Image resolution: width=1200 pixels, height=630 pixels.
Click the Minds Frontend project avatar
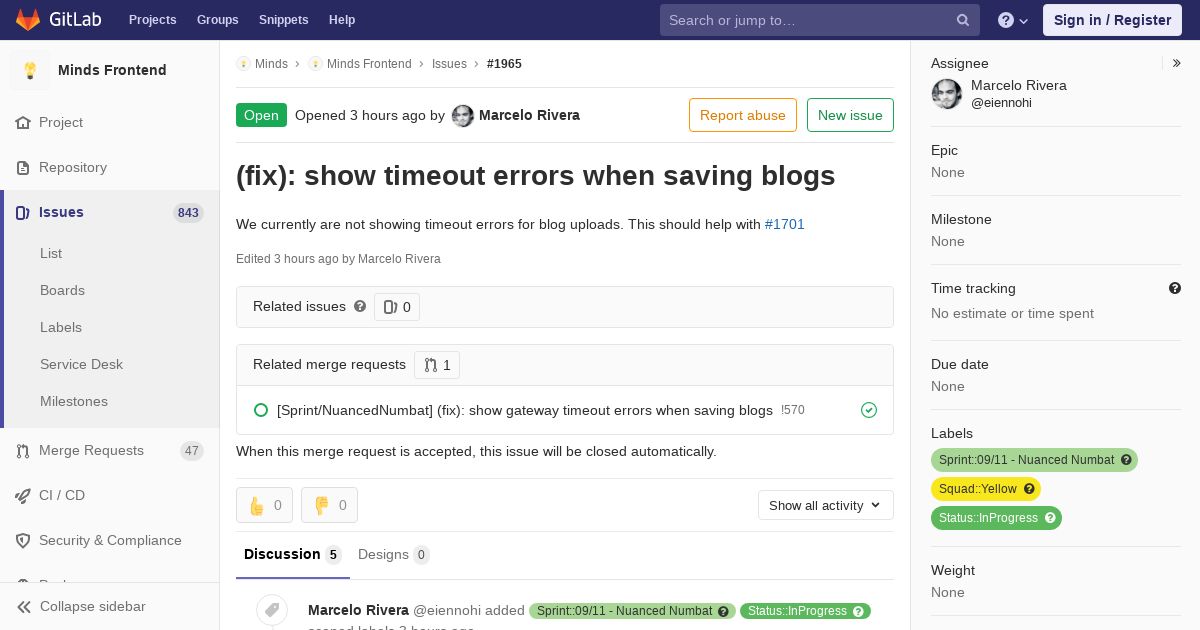click(30, 70)
